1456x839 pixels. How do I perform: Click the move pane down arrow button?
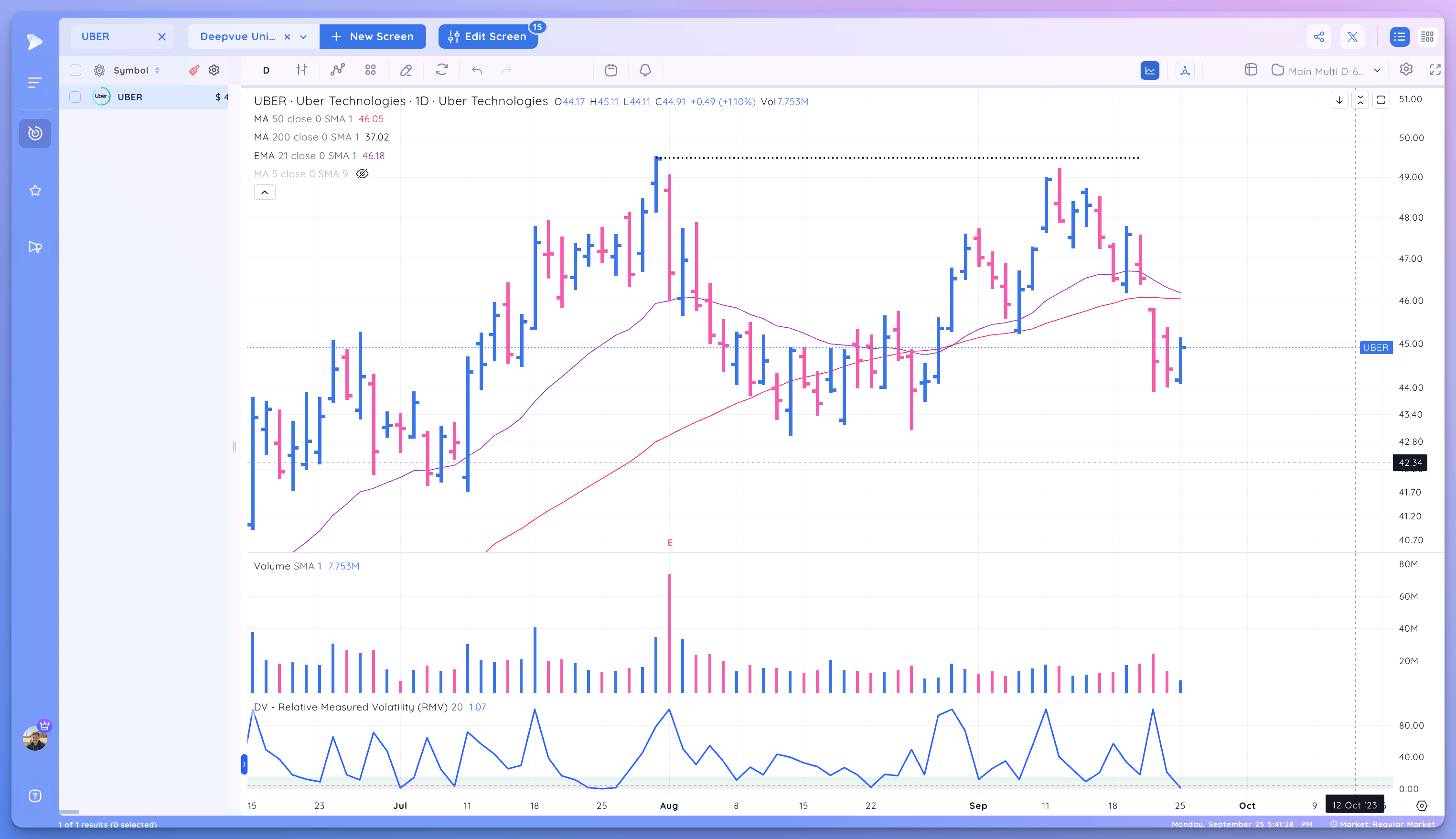(x=1339, y=100)
